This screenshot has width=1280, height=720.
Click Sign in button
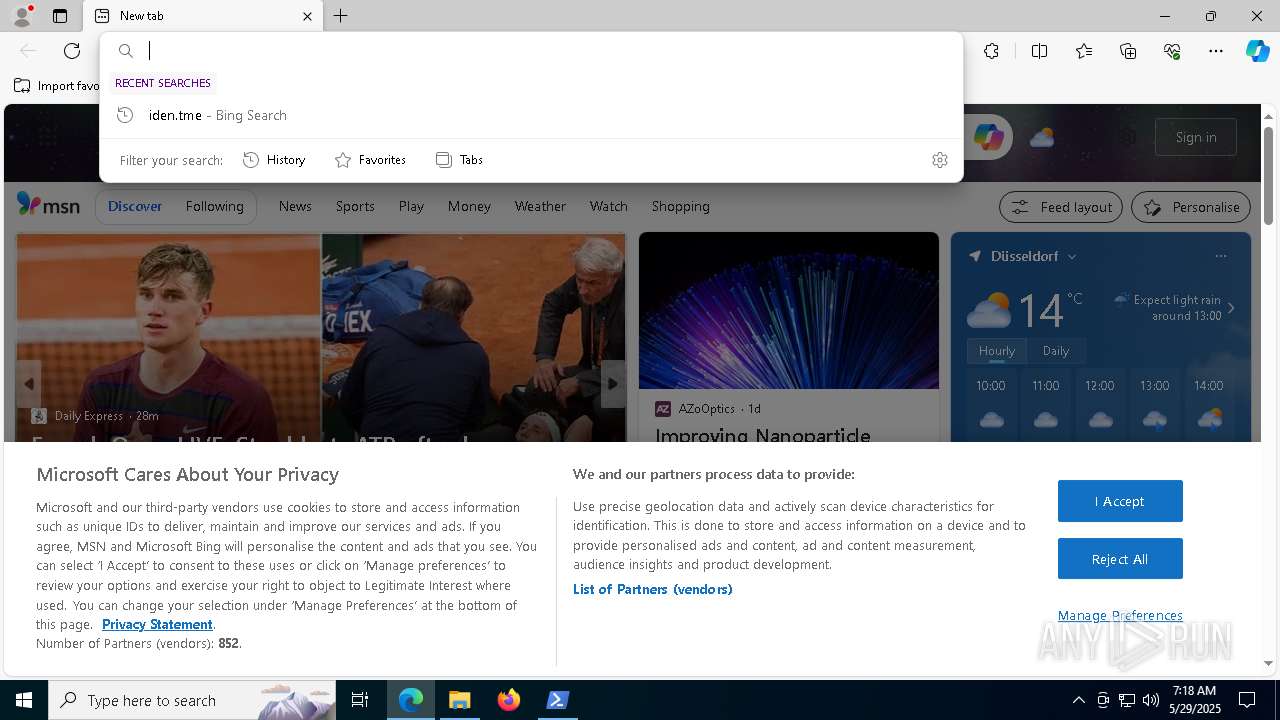tap(1196, 137)
